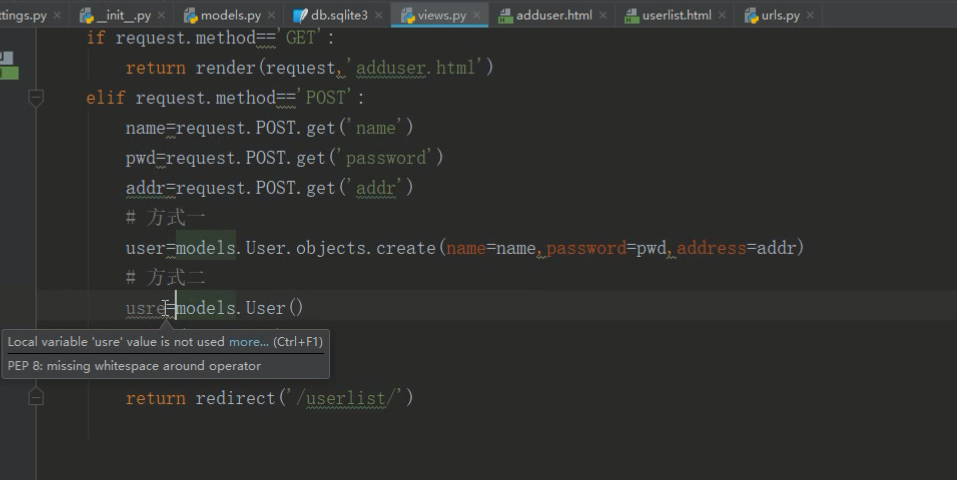The image size is (957, 480).
Task: Click the __init__.py file icon
Action: coord(87,16)
